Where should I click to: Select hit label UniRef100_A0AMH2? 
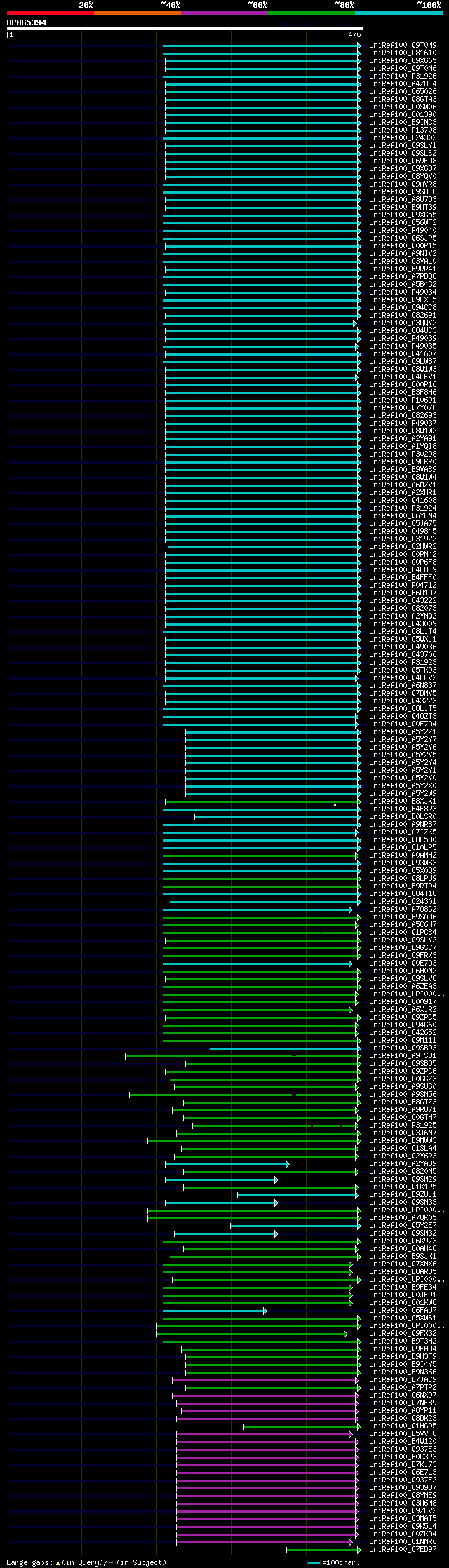[x=403, y=855]
